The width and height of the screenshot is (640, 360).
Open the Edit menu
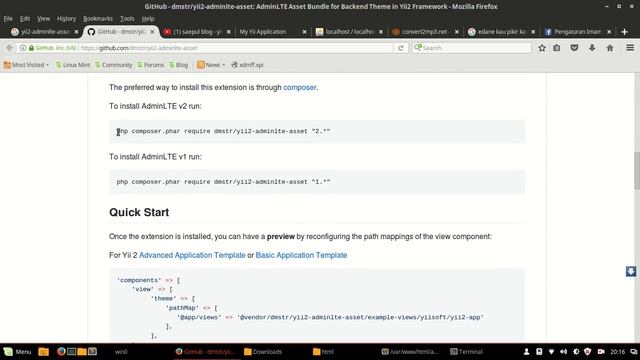click(25, 19)
